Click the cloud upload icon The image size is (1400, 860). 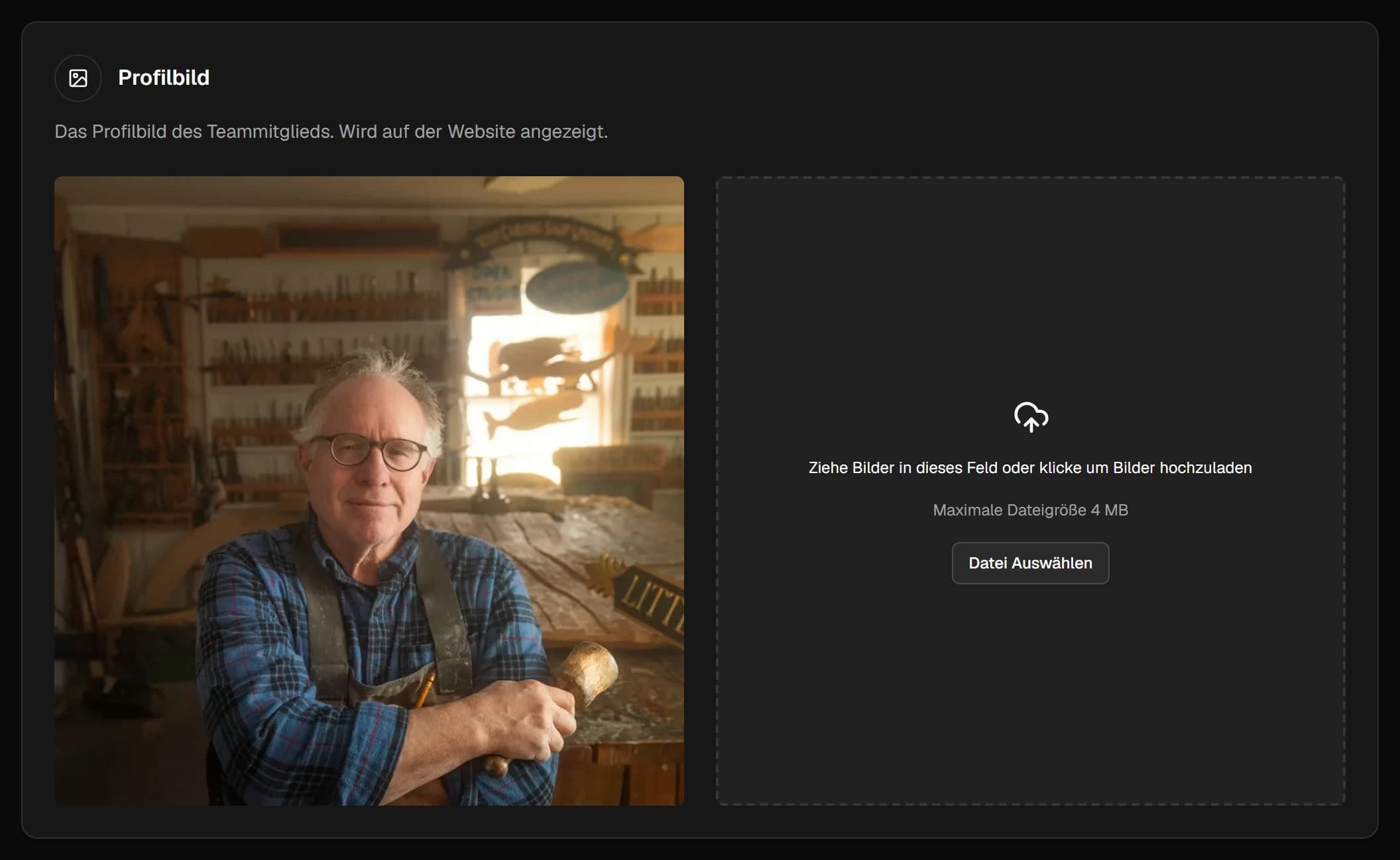(x=1031, y=417)
